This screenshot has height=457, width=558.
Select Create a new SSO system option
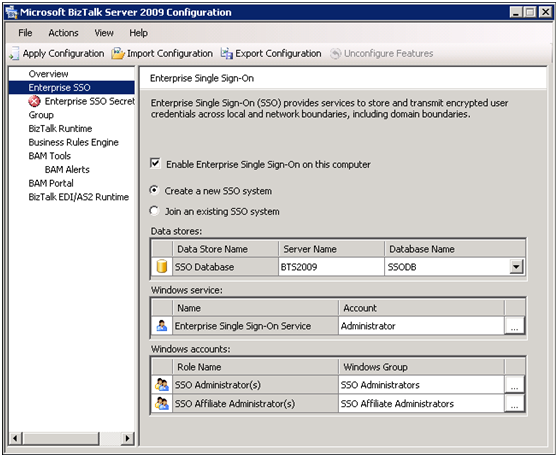click(x=154, y=190)
